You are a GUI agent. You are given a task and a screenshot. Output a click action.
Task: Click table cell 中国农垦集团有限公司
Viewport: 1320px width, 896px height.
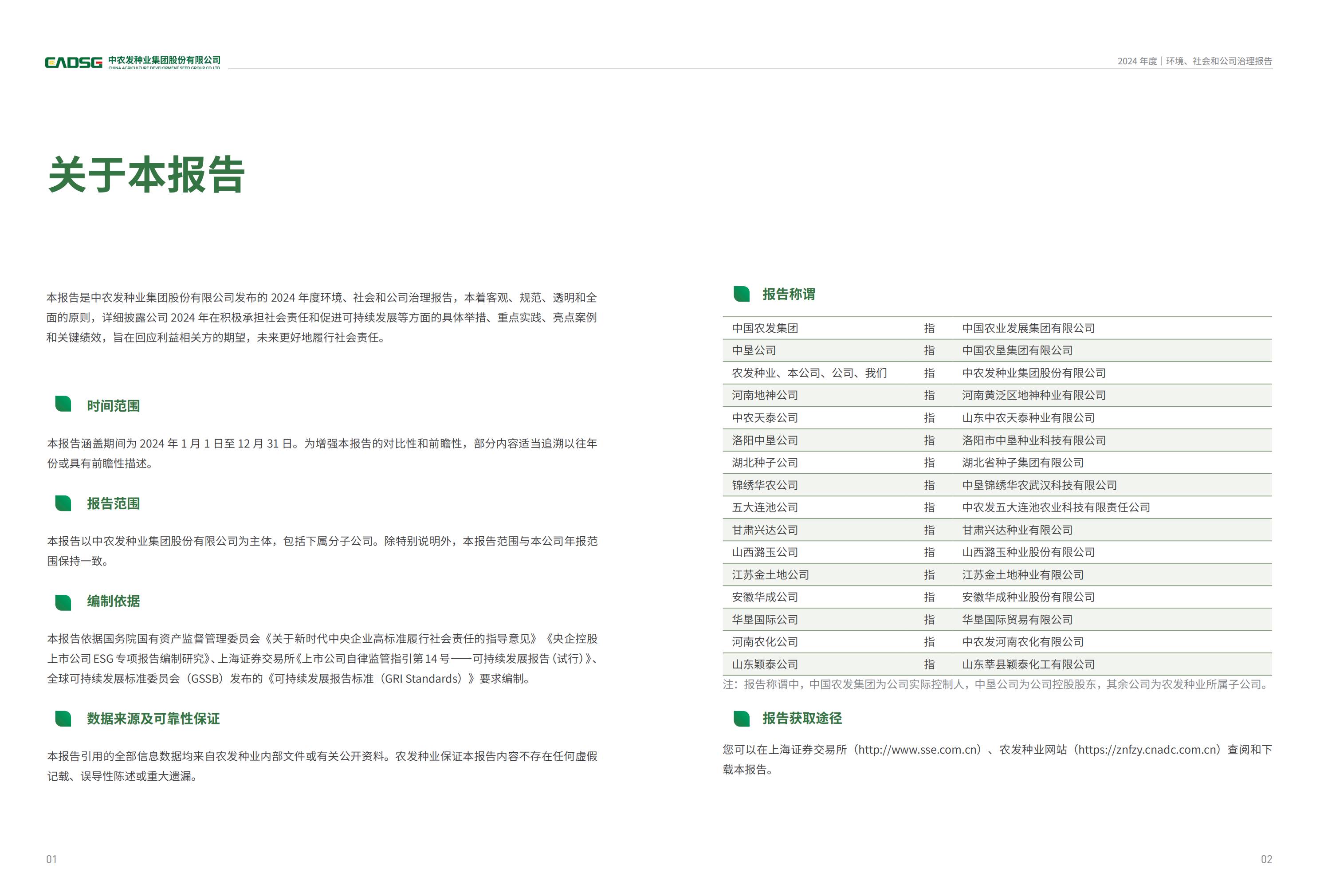coord(1017,350)
